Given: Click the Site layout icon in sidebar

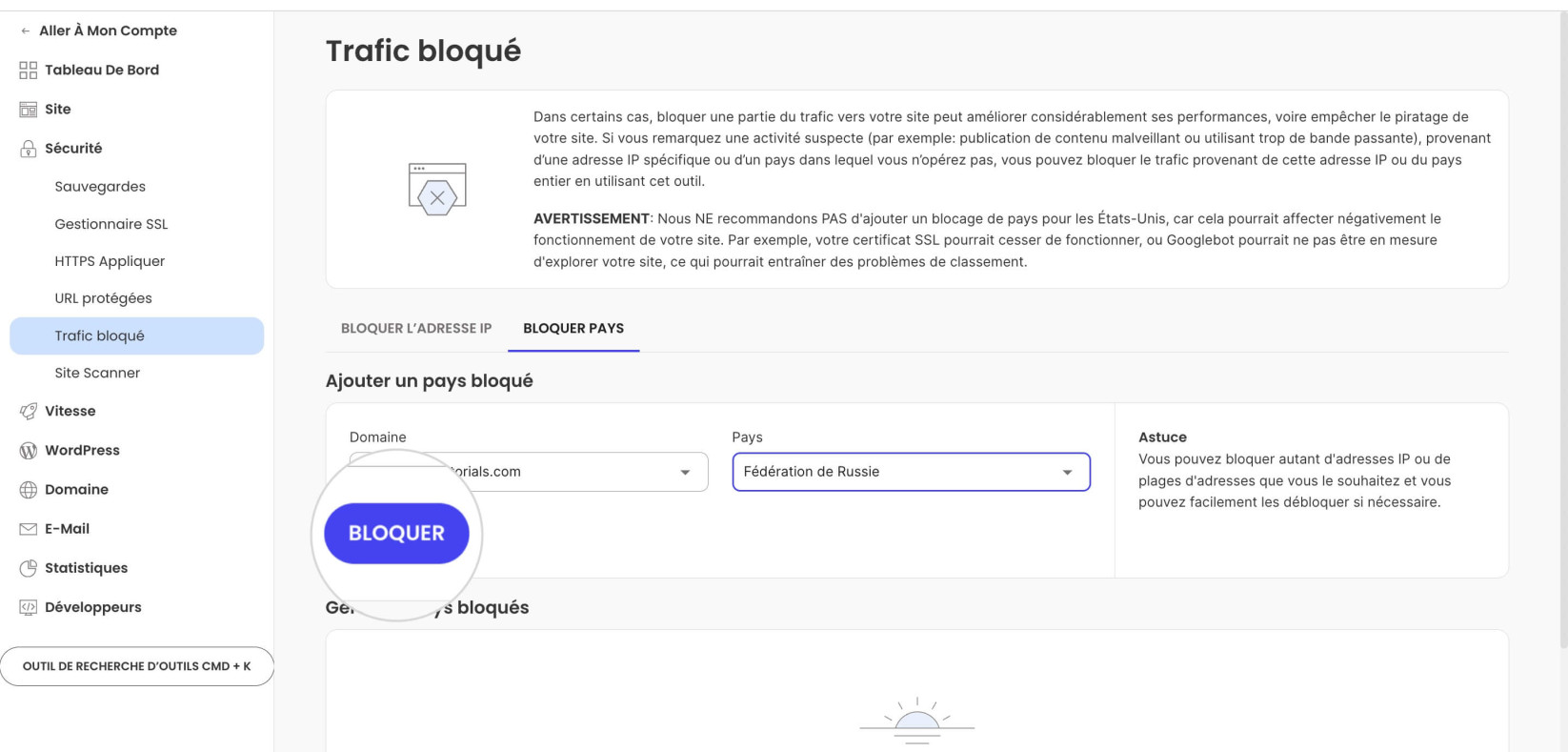Looking at the screenshot, I should [29, 110].
